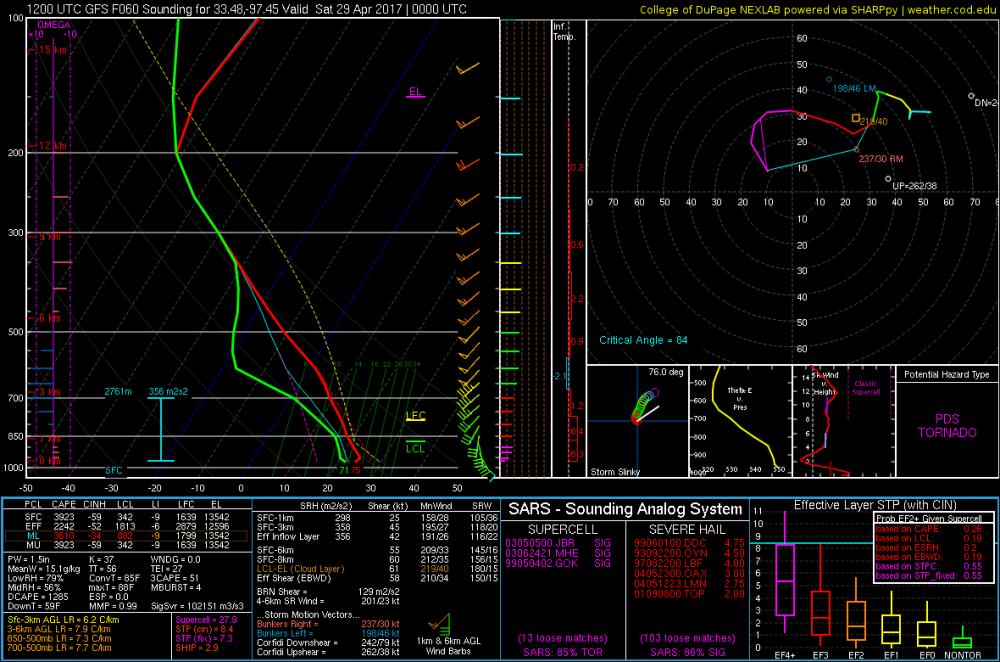
Task: Click the "Theta-E v. Pres" plot label
Action: tap(740, 399)
